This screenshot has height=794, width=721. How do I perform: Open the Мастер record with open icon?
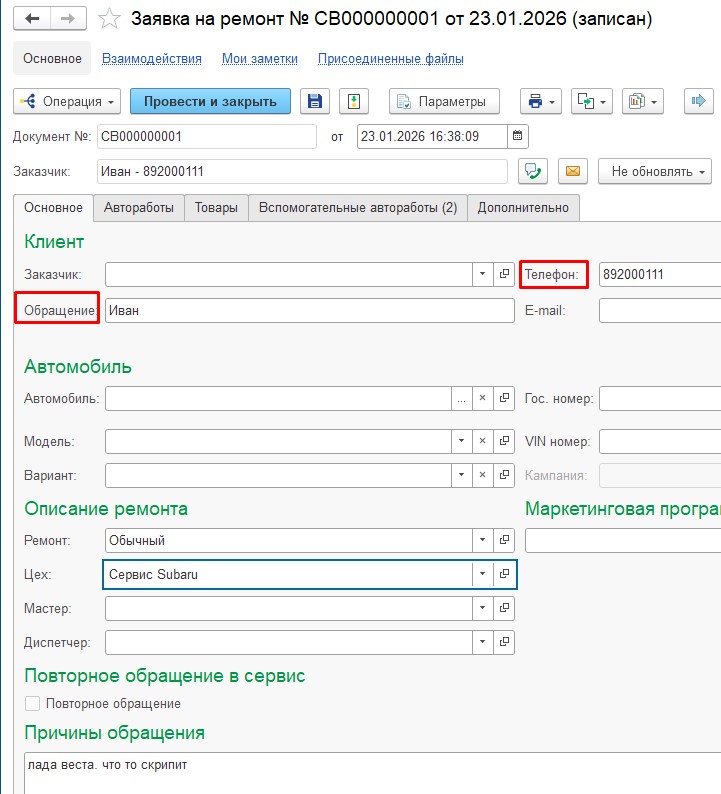[x=504, y=608]
